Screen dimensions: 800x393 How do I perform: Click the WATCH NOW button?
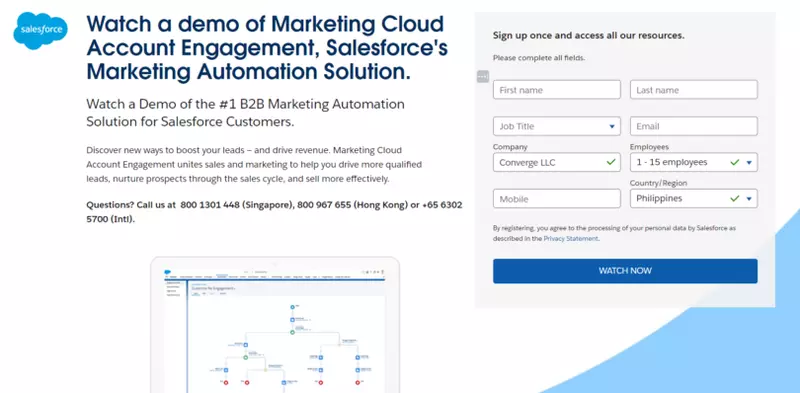625,271
